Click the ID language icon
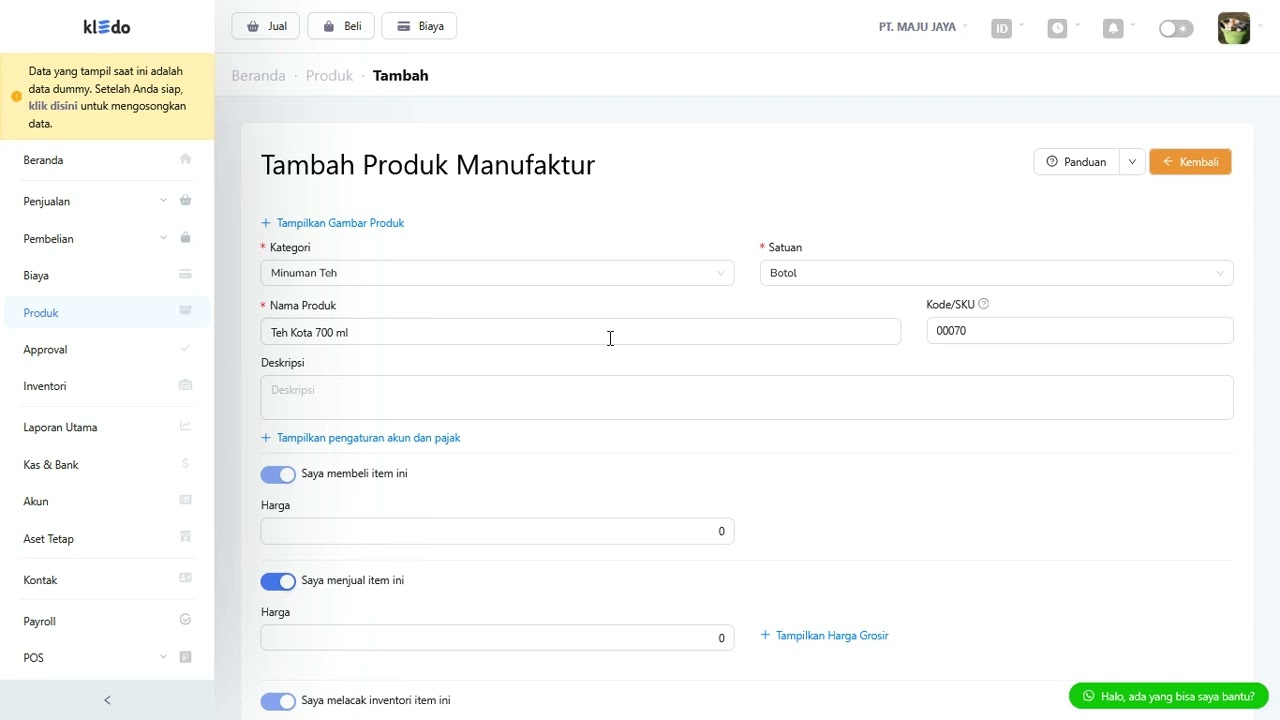The image size is (1280, 720). 1001,28
